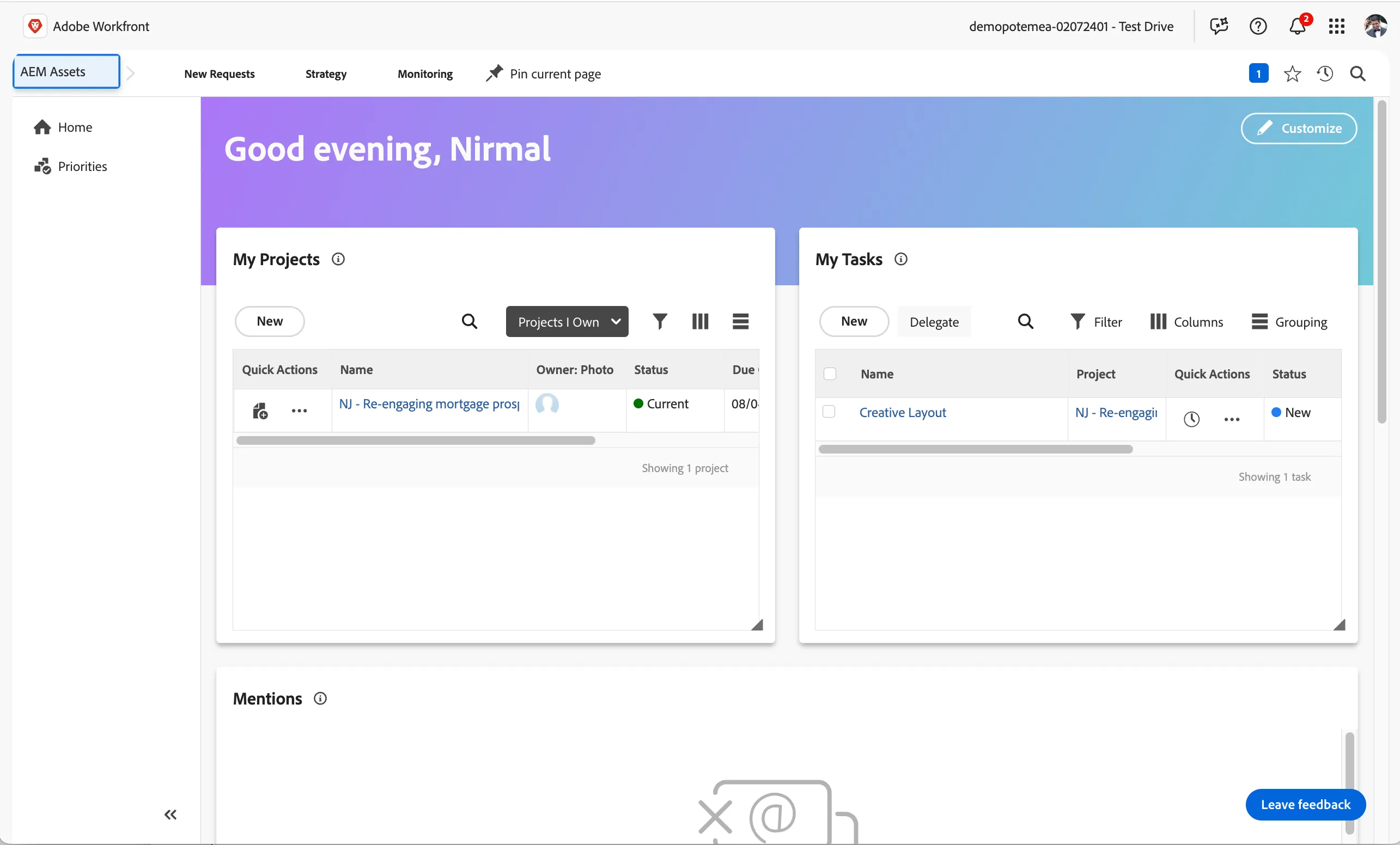Click resize handle of My Projects widget
Image resolution: width=1400 pixels, height=845 pixels.
click(757, 624)
